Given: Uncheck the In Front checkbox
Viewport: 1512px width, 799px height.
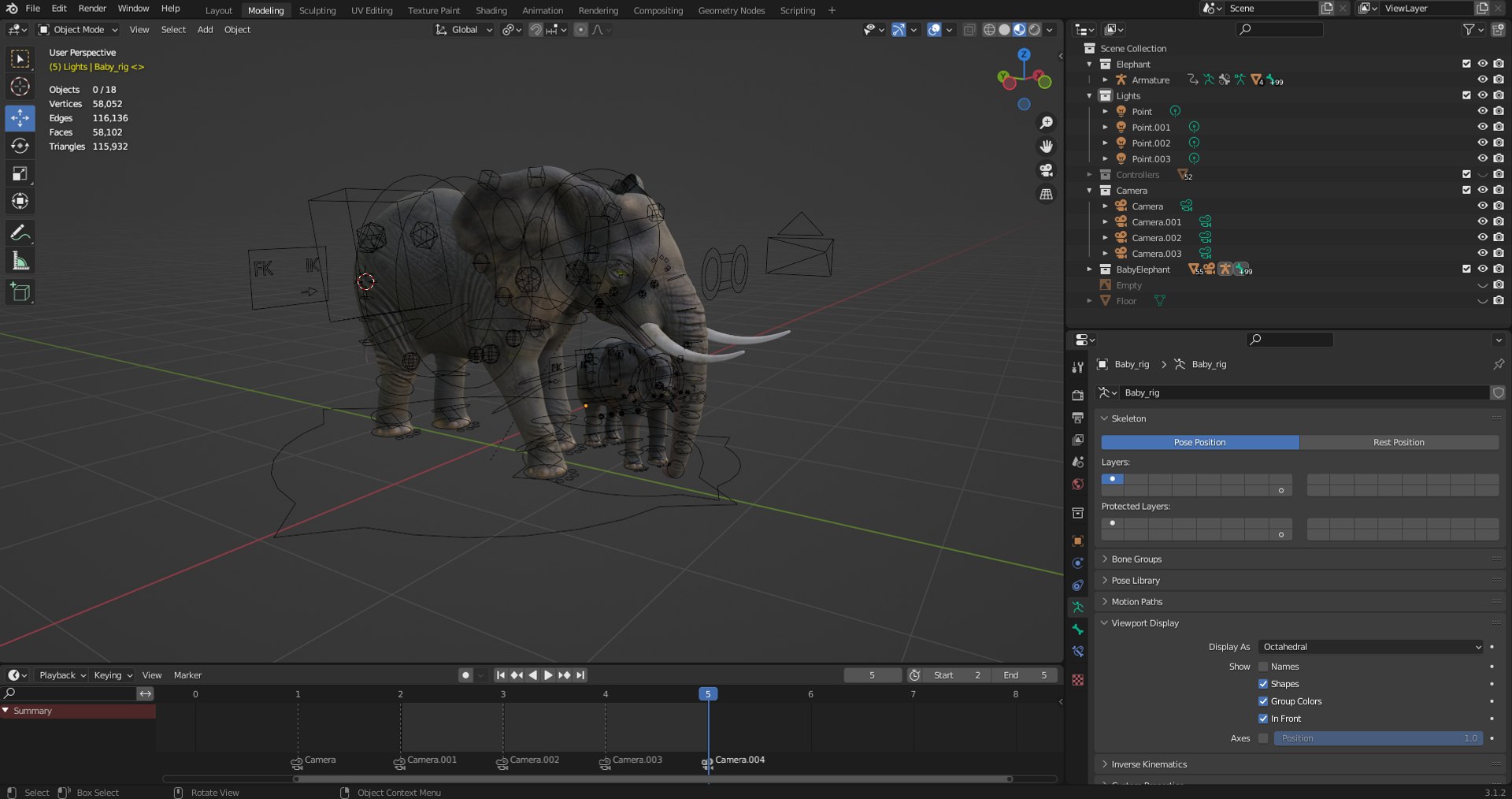Looking at the screenshot, I should (x=1263, y=719).
